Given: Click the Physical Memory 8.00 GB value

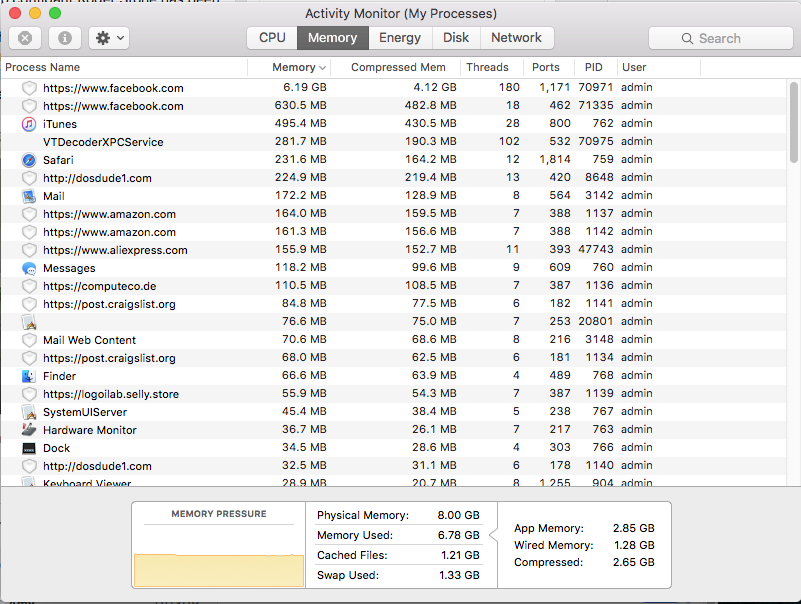Looking at the screenshot, I should pyautogui.click(x=458, y=515).
